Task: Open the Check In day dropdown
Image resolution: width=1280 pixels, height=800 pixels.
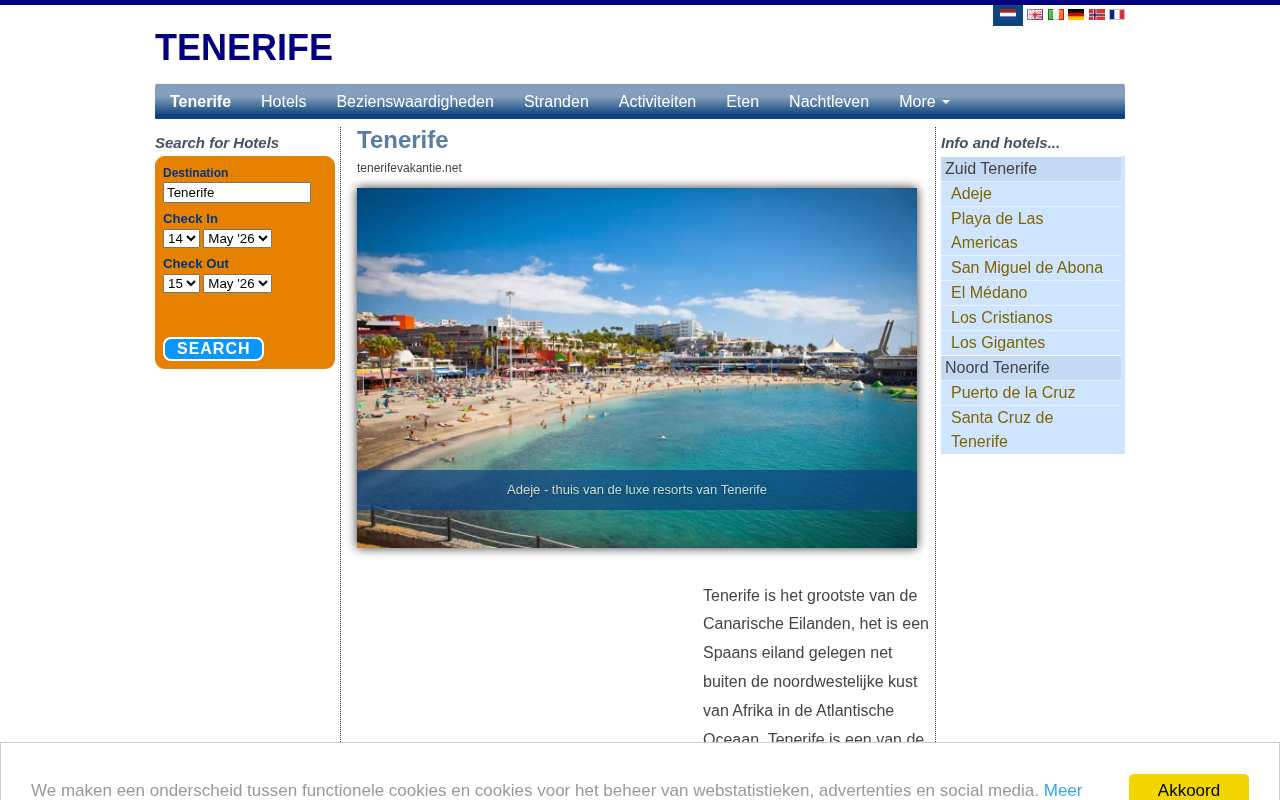Action: (181, 238)
